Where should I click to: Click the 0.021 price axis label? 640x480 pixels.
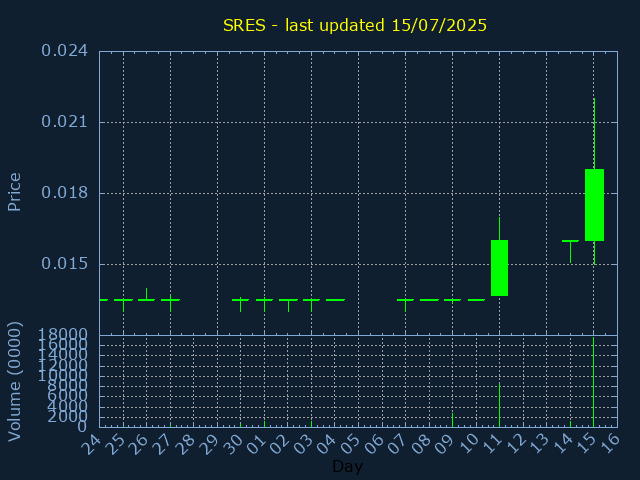click(64, 122)
